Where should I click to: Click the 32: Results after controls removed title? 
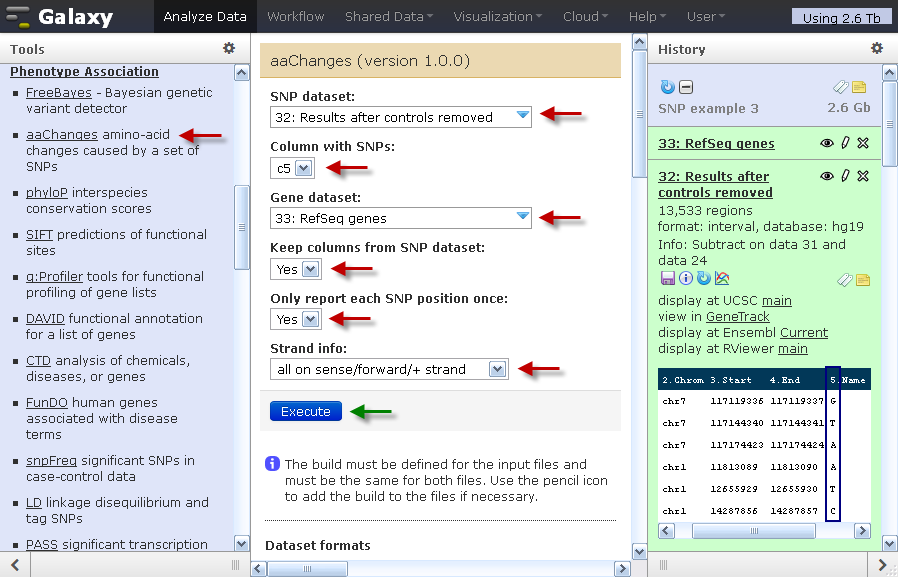click(x=715, y=184)
